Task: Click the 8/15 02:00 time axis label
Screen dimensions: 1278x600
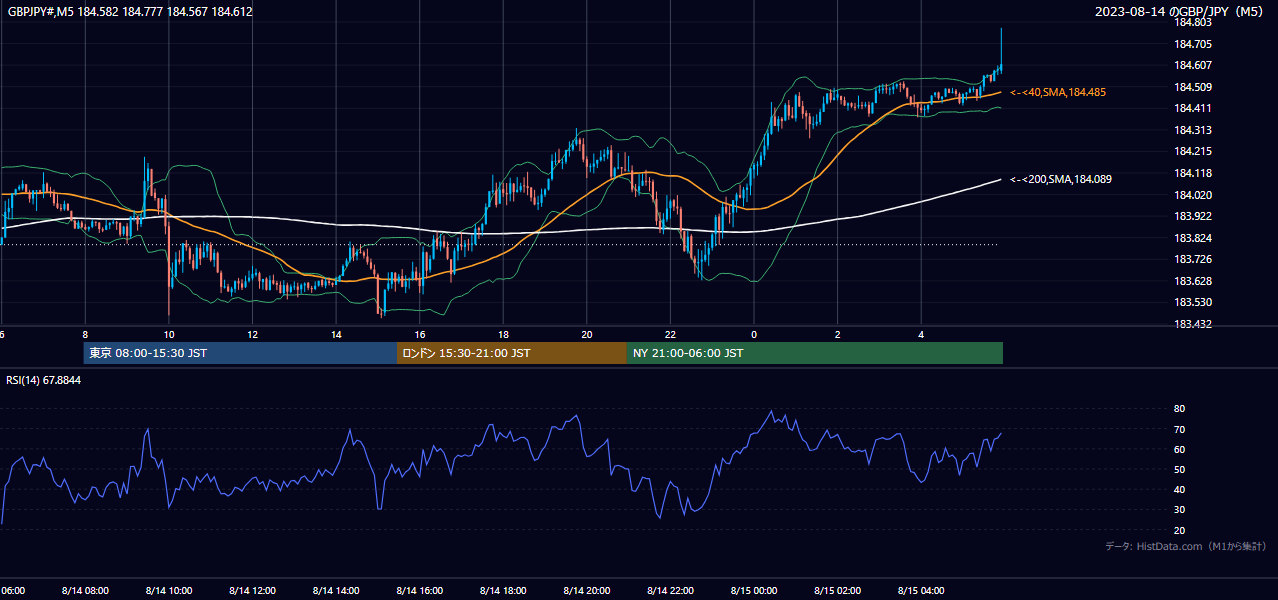Action: 837,591
